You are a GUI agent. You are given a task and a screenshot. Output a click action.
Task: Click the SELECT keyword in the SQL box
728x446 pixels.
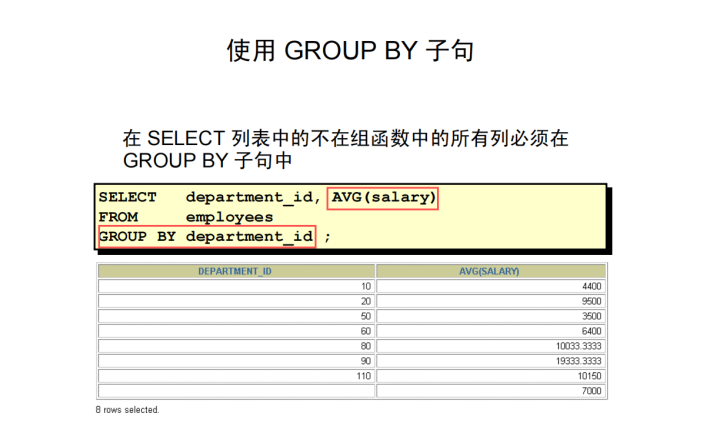(x=127, y=197)
